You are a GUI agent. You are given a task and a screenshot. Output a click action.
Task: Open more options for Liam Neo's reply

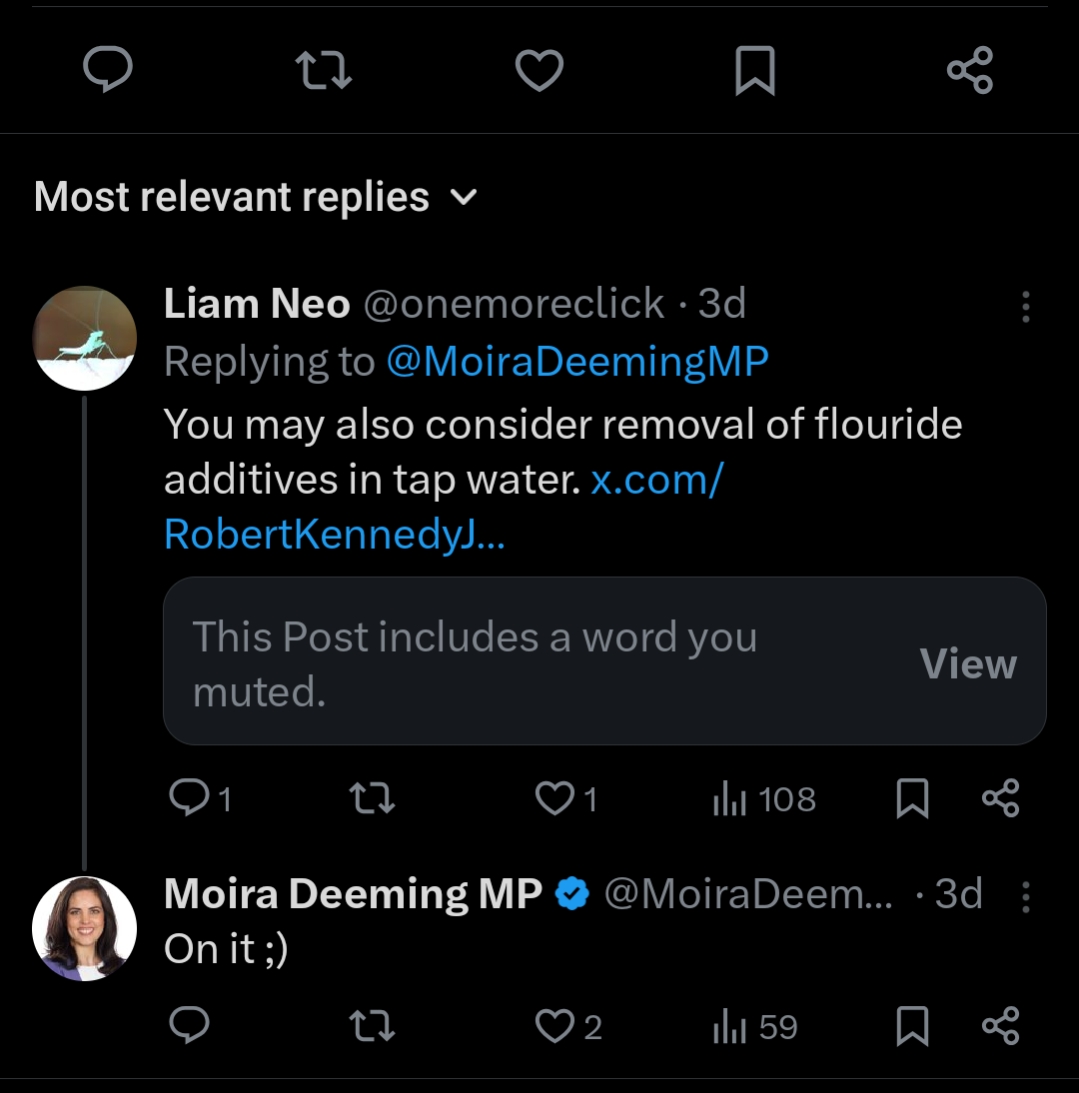[x=1025, y=307]
